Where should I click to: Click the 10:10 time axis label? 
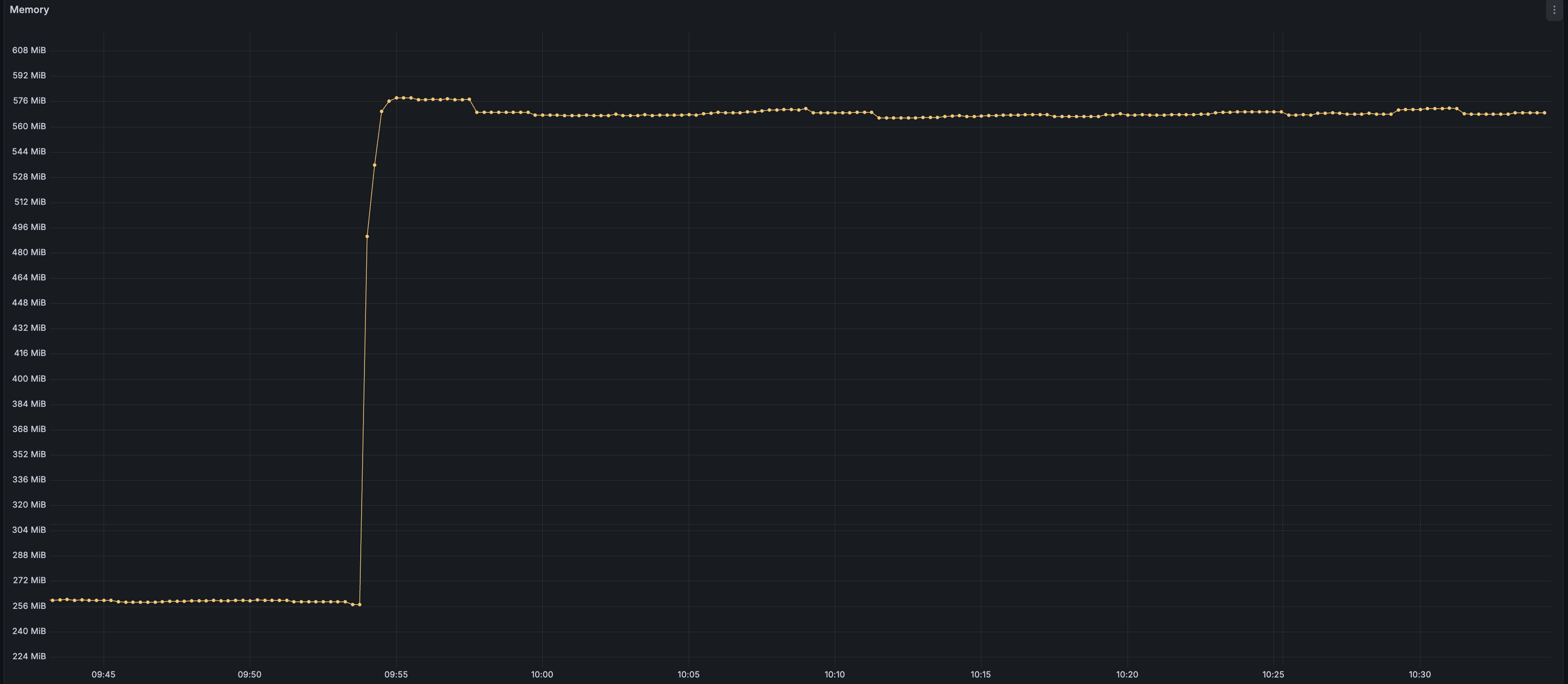[x=834, y=674]
